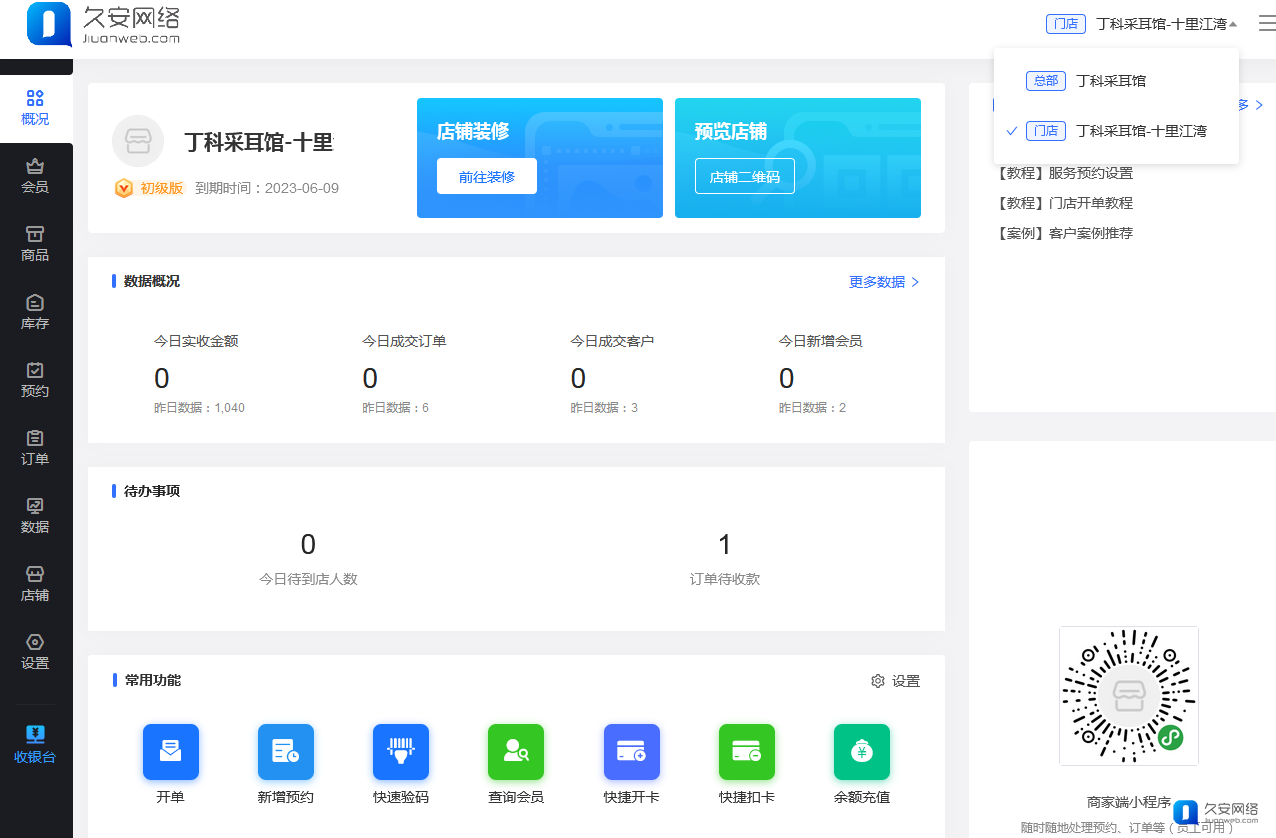Image resolution: width=1276 pixels, height=838 pixels.
Task: Click the 查询会员 member search icon
Action: point(516,752)
